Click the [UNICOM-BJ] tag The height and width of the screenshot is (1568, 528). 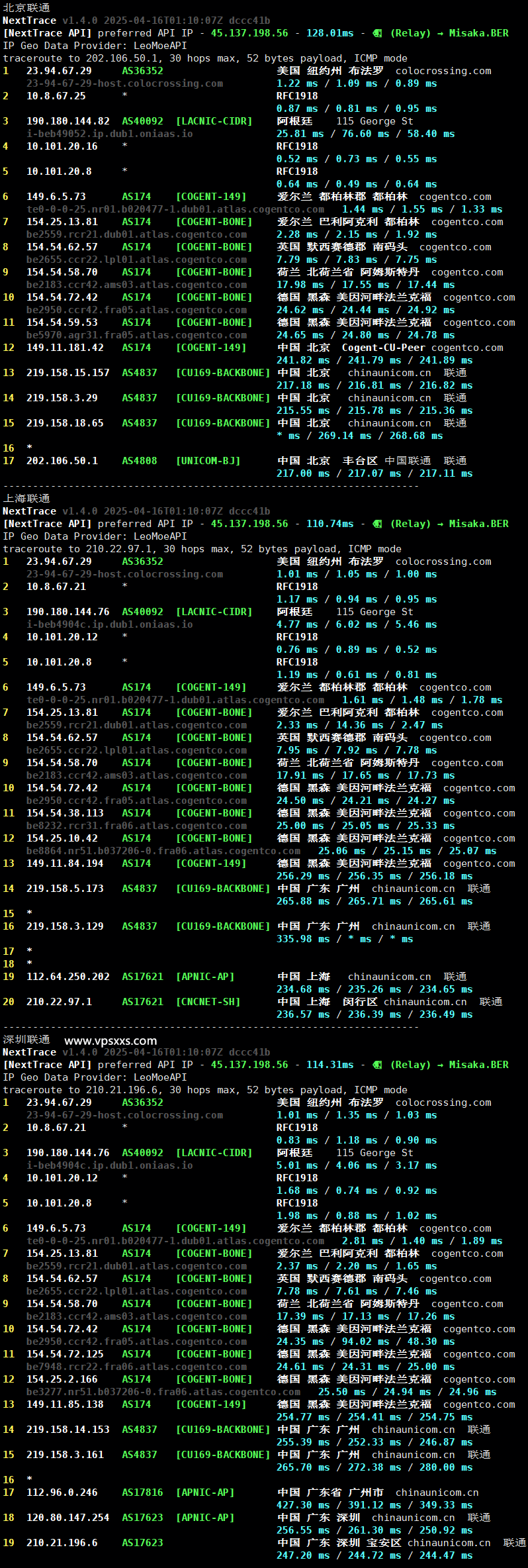coord(208,461)
